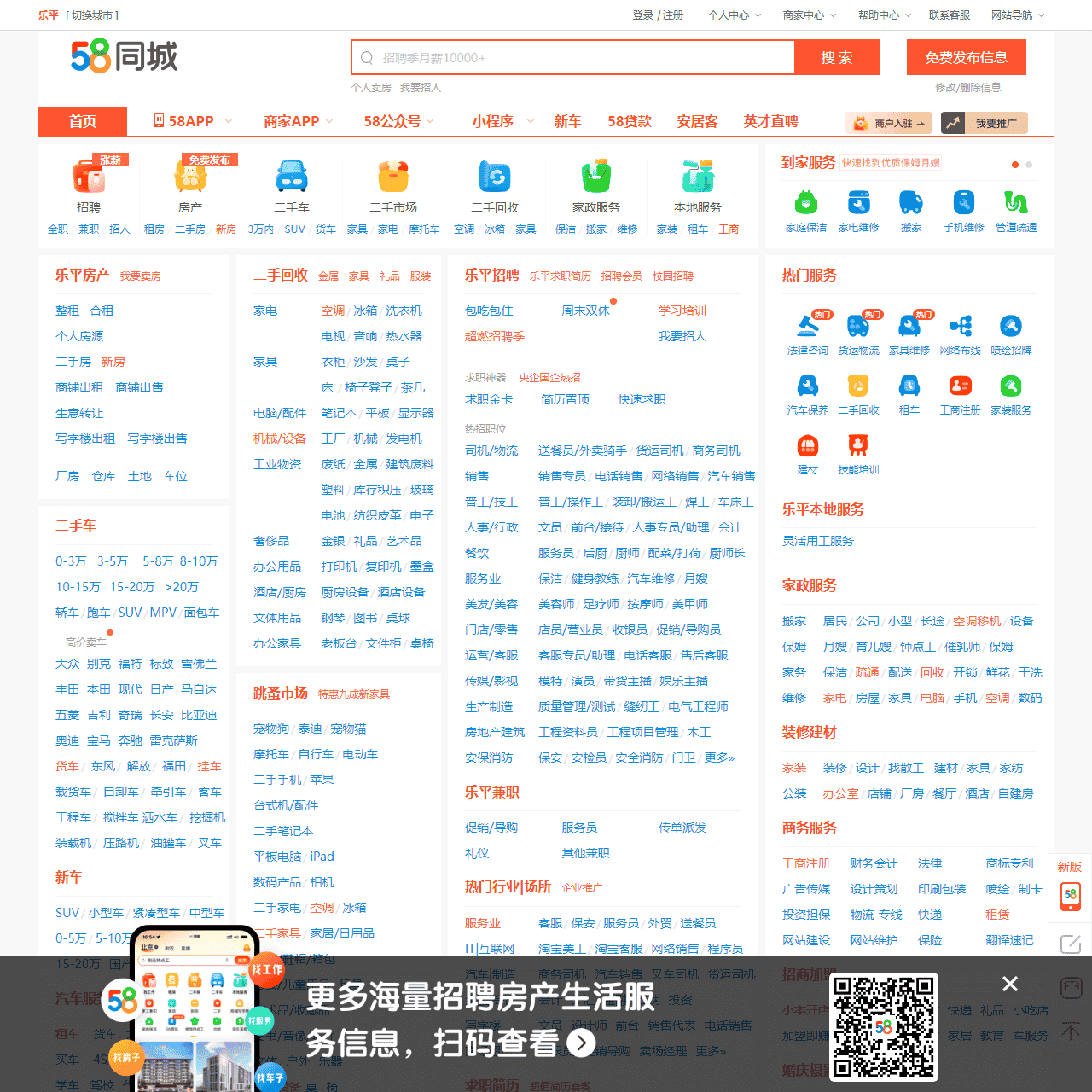Click the 管道疏通 pipe icon
Screen dimensions: 1092x1092
pos(1015,203)
